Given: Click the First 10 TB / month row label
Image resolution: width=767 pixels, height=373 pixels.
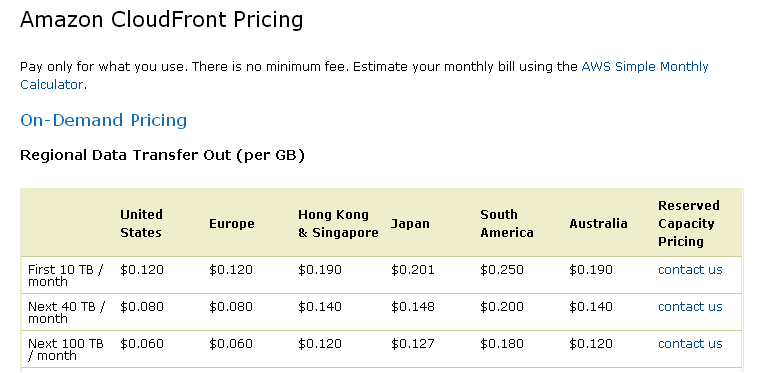Looking at the screenshot, I should 66,275.
